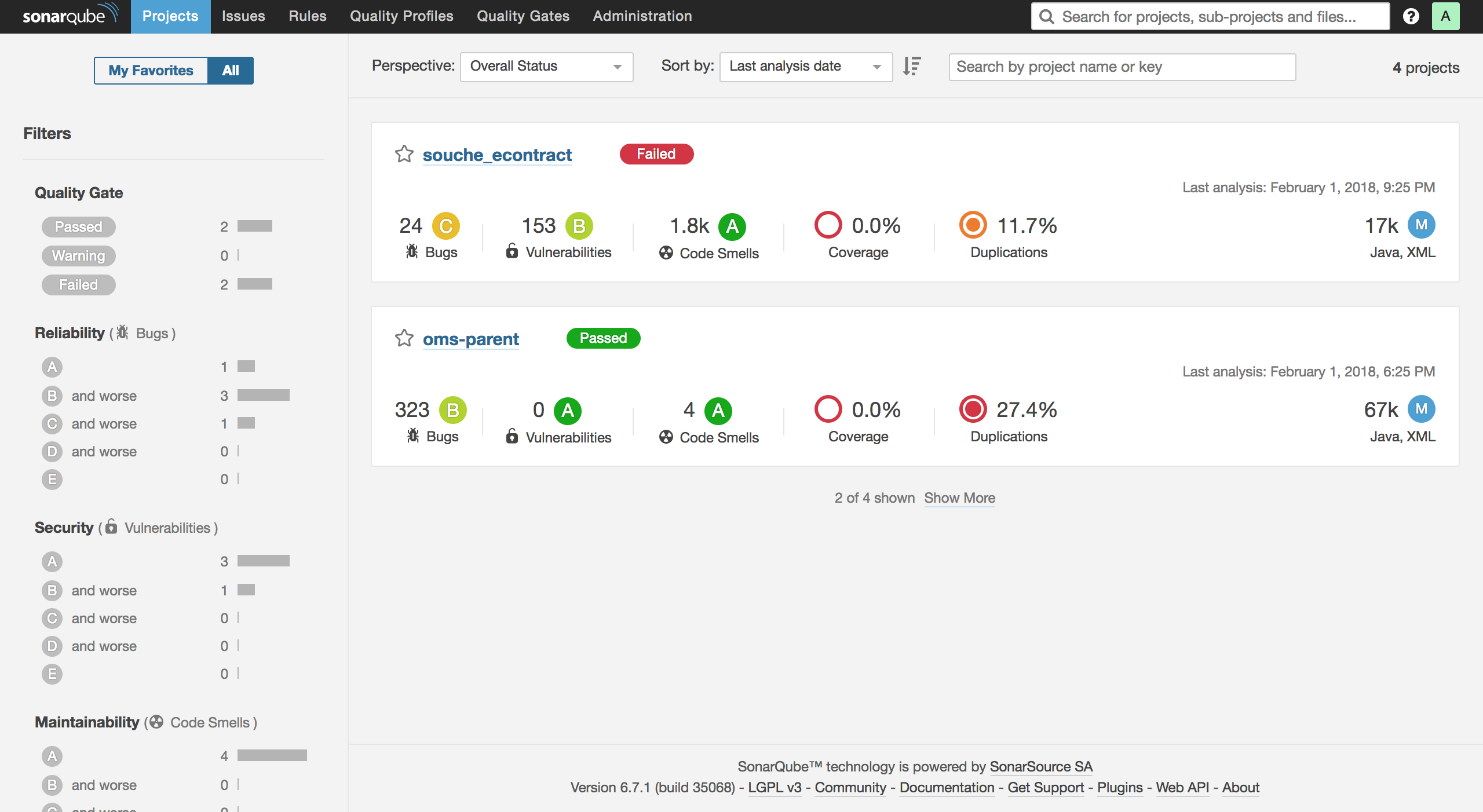Open Administration
The image size is (1483, 812).
(x=642, y=16)
